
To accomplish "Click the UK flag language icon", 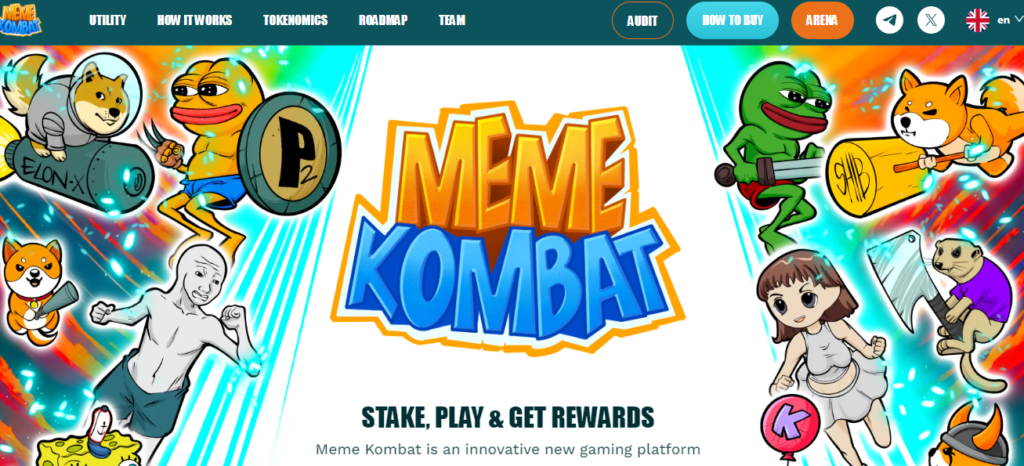I will (977, 20).
